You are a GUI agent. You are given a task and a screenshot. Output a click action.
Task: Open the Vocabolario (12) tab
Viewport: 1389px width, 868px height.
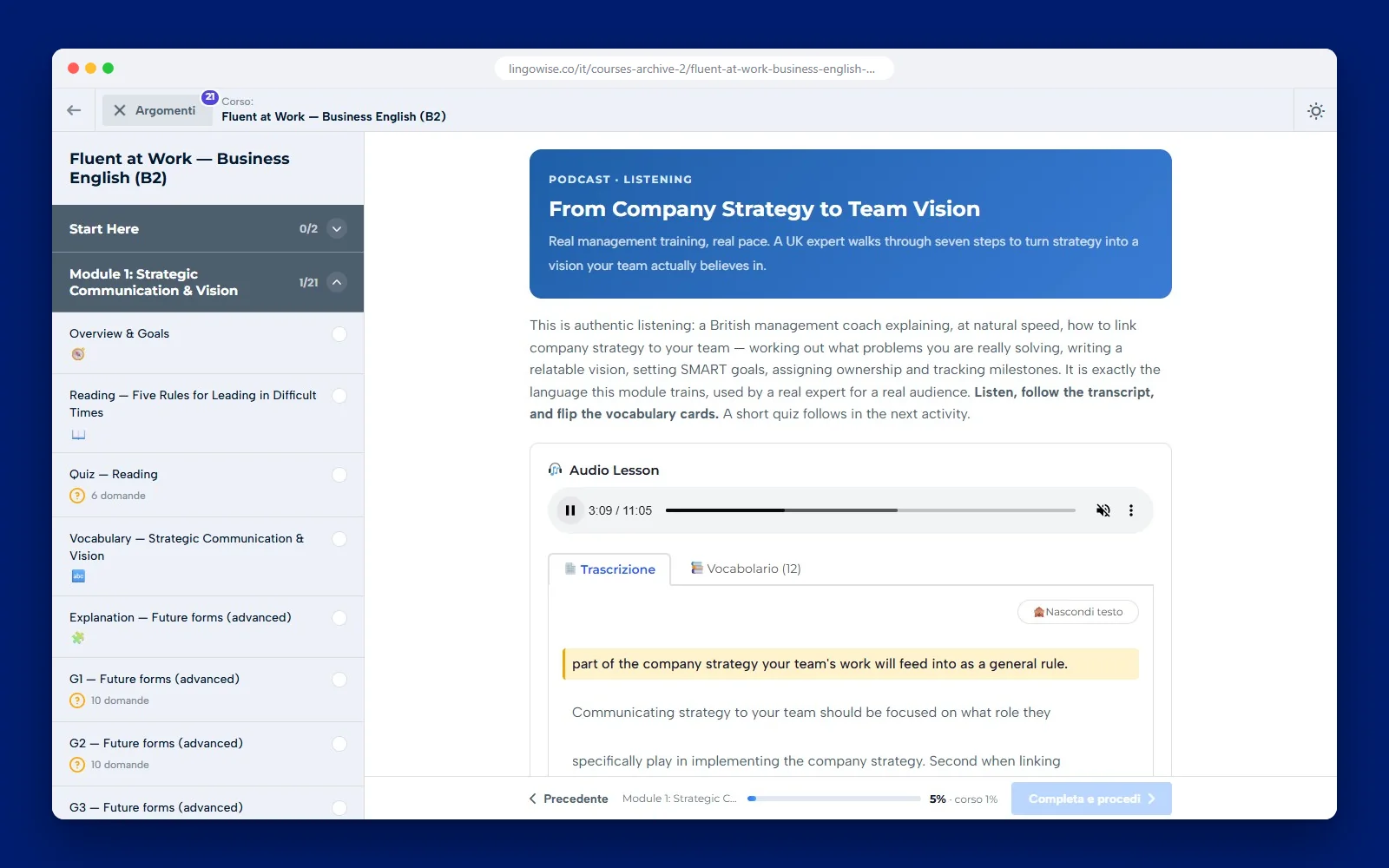click(745, 569)
